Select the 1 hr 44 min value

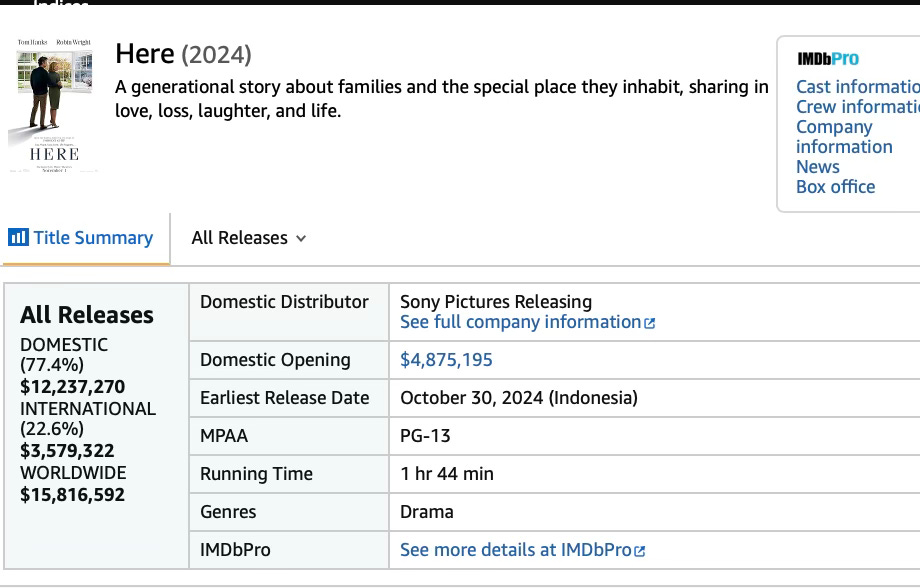[447, 474]
